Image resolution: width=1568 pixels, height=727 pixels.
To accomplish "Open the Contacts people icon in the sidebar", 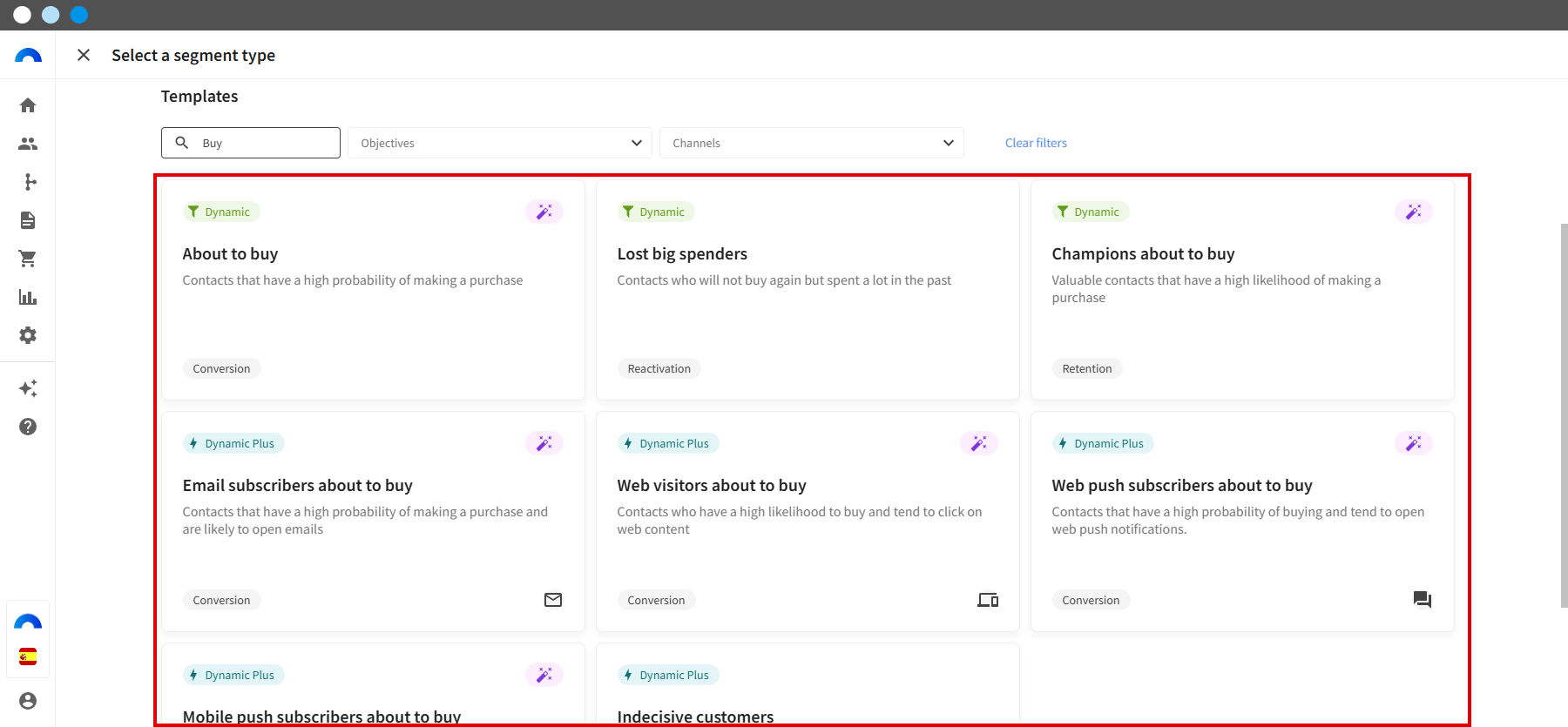I will click(x=28, y=144).
